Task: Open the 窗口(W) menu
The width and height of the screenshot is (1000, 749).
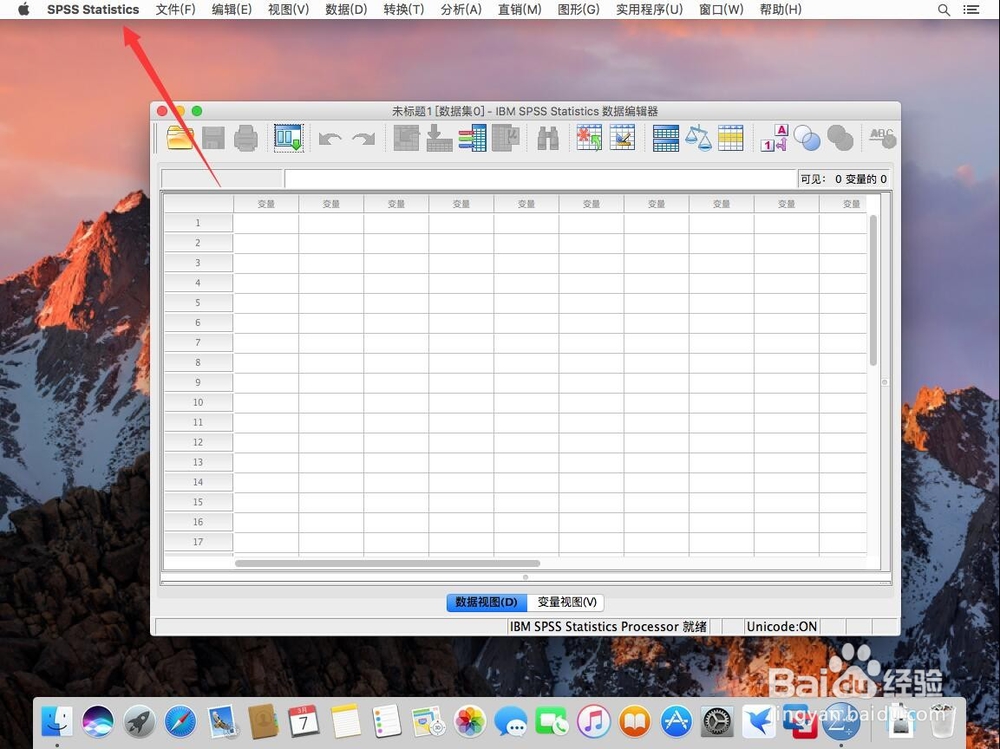Action: pos(721,10)
